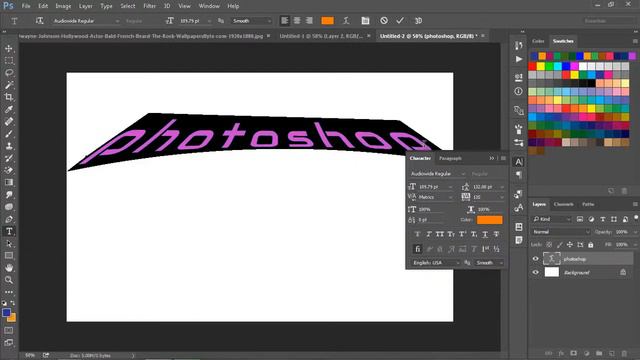Select the Zoom tool
640x360 pixels.
[x=9, y=280]
